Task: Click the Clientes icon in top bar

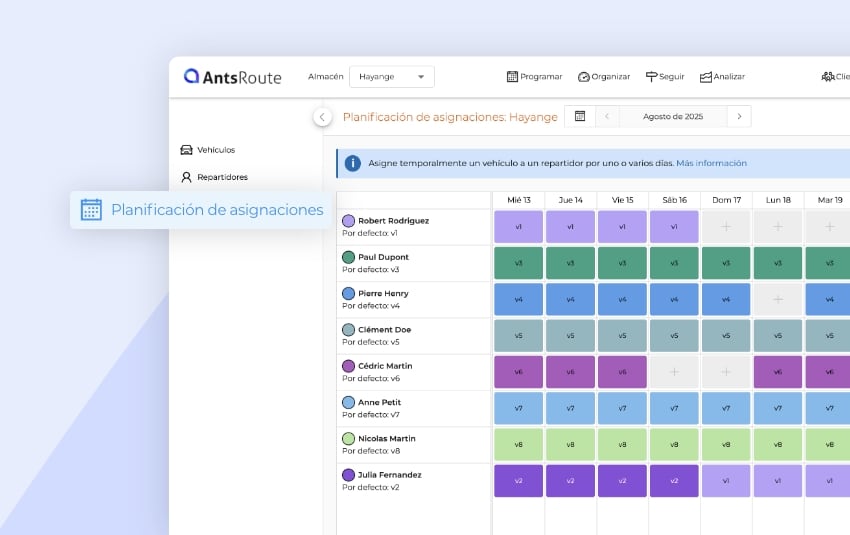Action: click(828, 77)
